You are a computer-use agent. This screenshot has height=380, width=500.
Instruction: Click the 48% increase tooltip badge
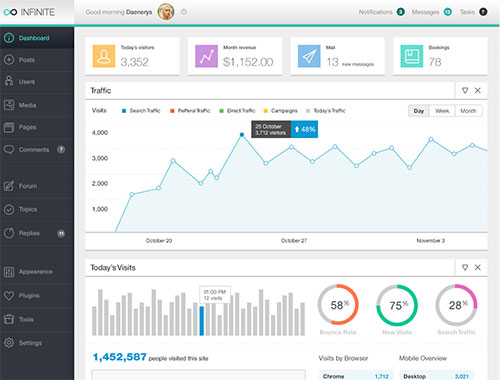tap(304, 129)
